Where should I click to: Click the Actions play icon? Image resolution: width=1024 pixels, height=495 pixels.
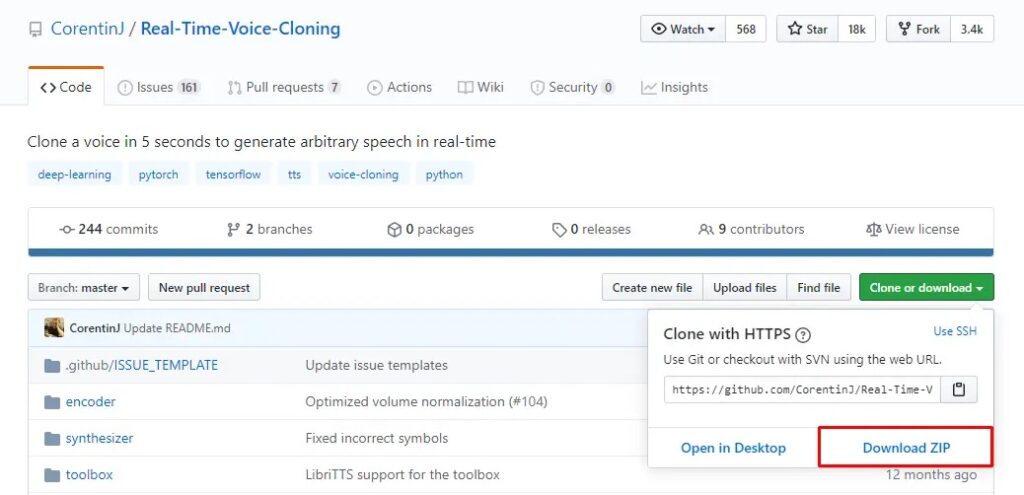click(x=375, y=88)
